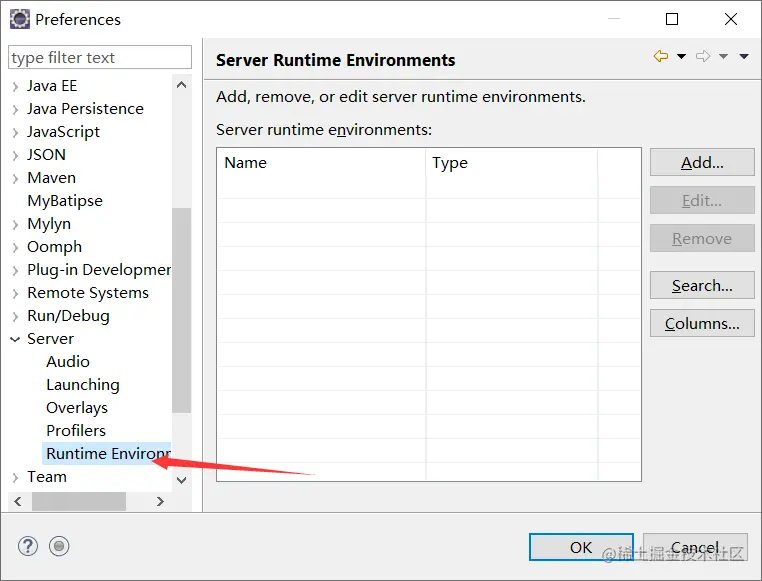Open the preferences view menu triangle
This screenshot has height=581, width=762.
pyautogui.click(x=744, y=56)
